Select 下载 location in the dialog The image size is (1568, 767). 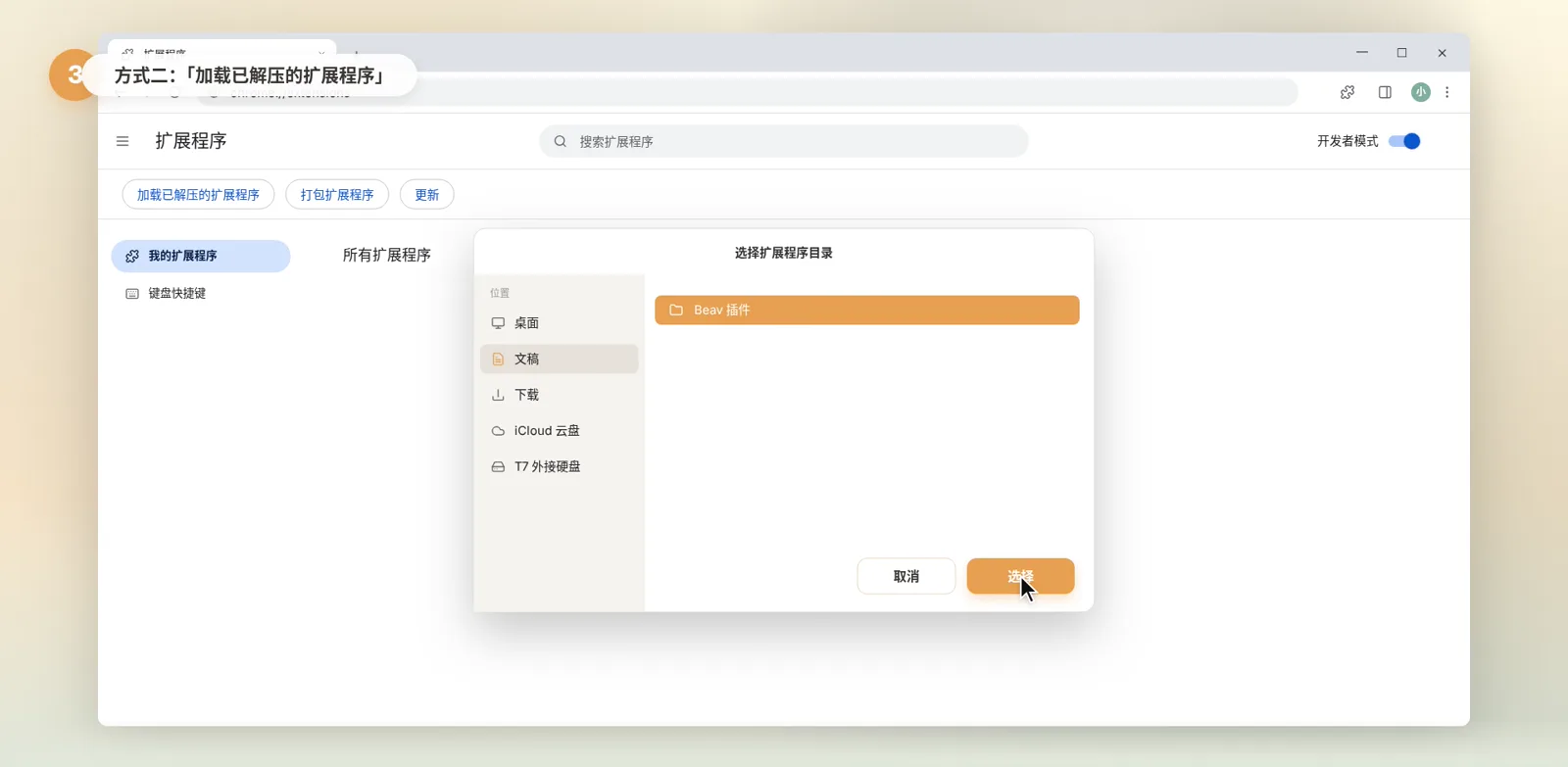click(x=559, y=395)
